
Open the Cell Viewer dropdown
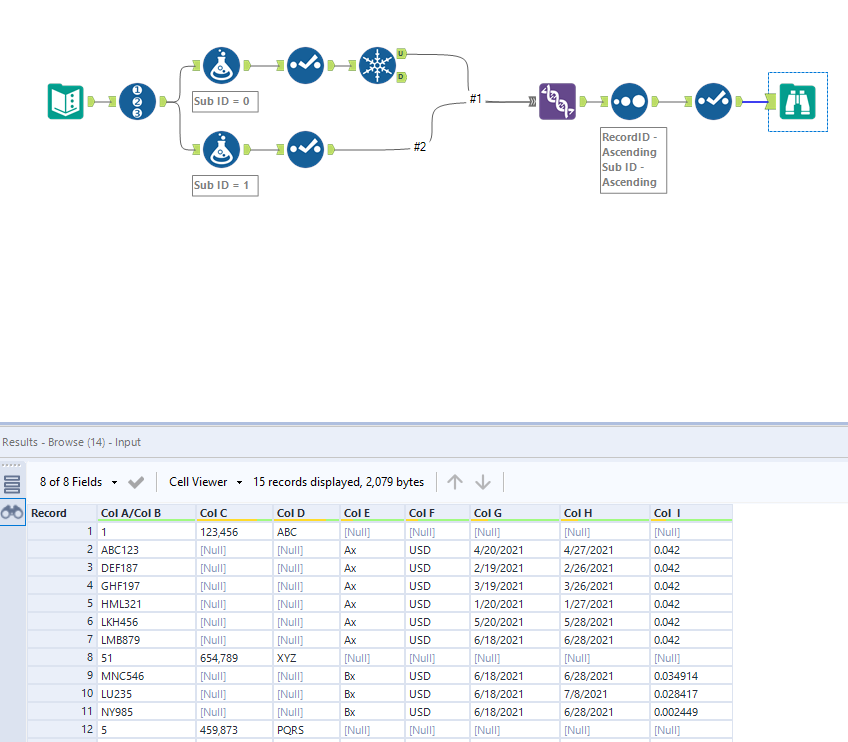(206, 482)
